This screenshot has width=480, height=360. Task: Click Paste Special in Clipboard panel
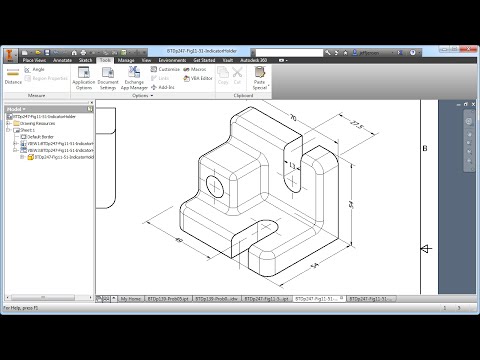pos(260,78)
